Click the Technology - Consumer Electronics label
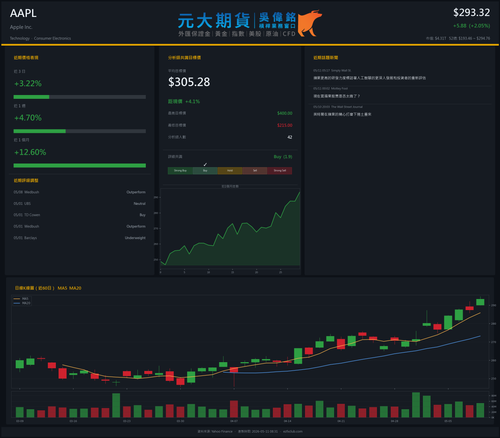Image resolution: width=500 pixels, height=438 pixels. point(40,38)
